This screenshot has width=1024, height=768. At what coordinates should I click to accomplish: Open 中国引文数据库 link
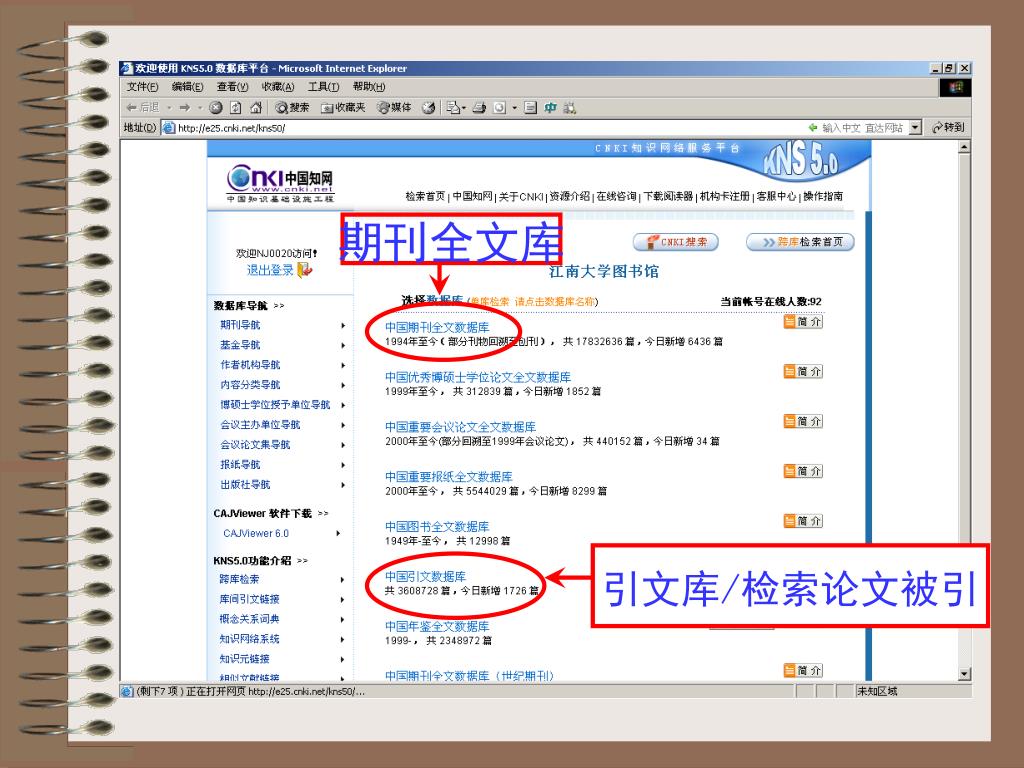pyautogui.click(x=425, y=576)
